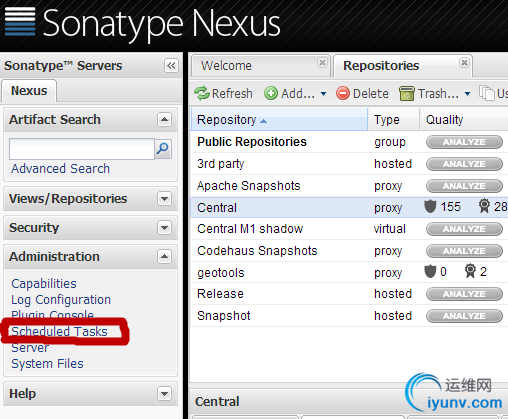Select the Snapshot repository row
The height and width of the screenshot is (419, 508).
(x=349, y=316)
